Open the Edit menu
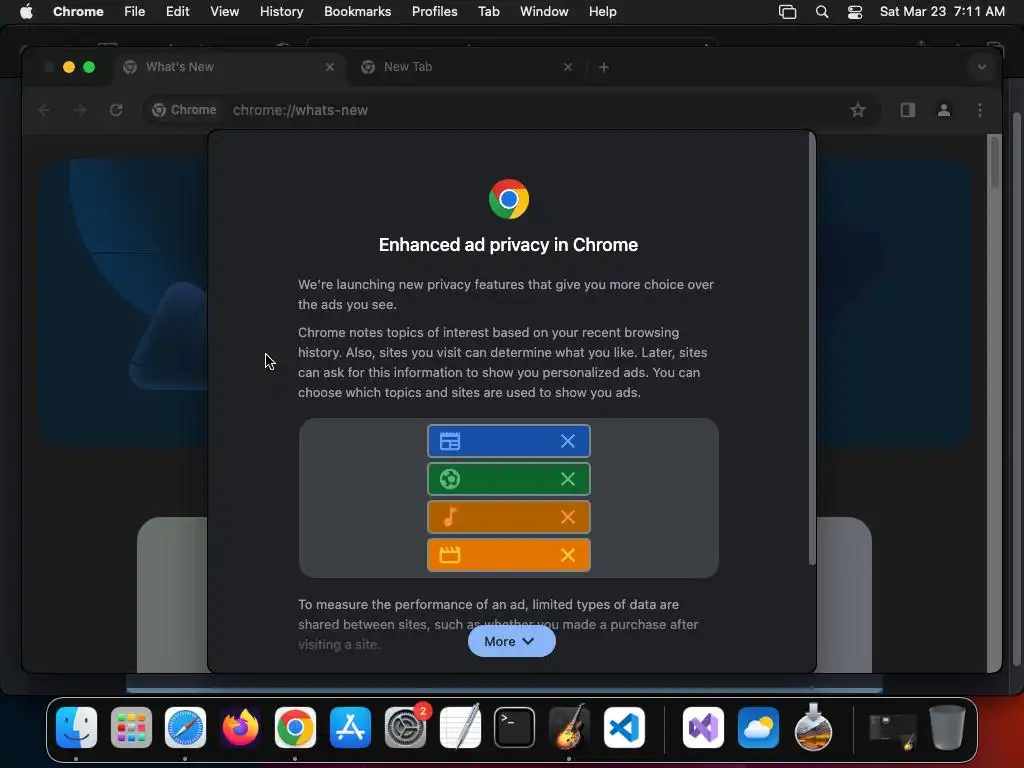 tap(177, 11)
